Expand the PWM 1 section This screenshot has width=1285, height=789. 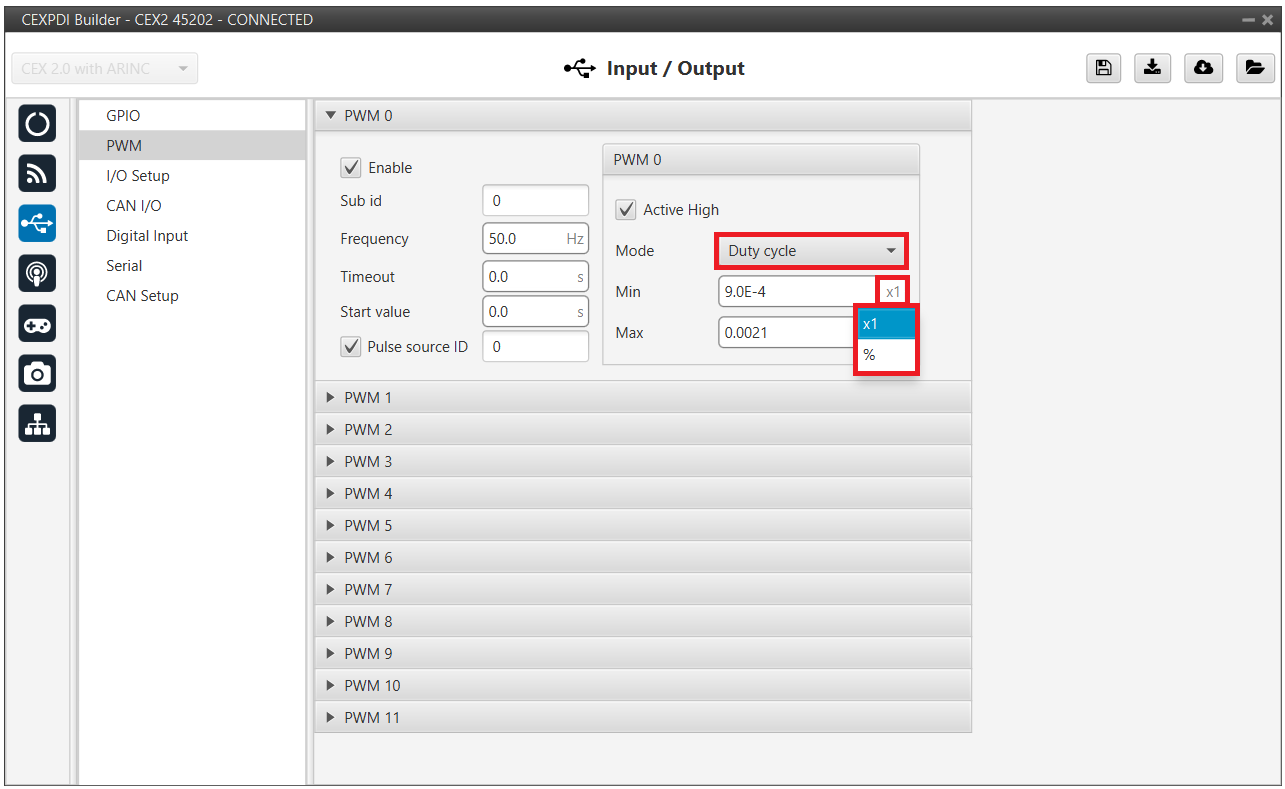[368, 398]
